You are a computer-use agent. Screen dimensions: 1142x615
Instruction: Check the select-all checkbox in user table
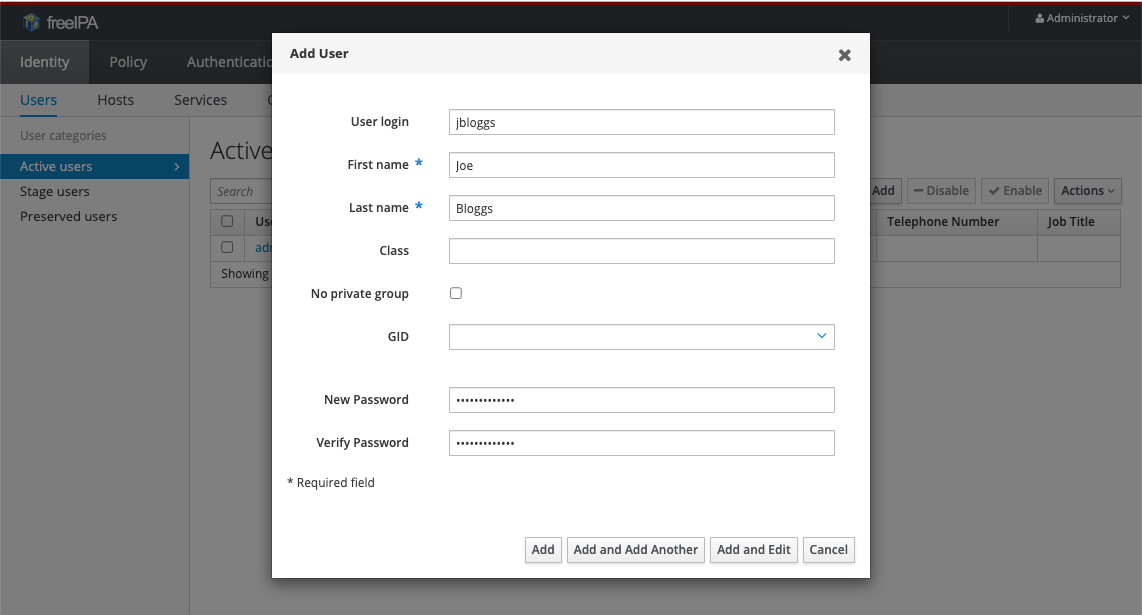tap(227, 221)
